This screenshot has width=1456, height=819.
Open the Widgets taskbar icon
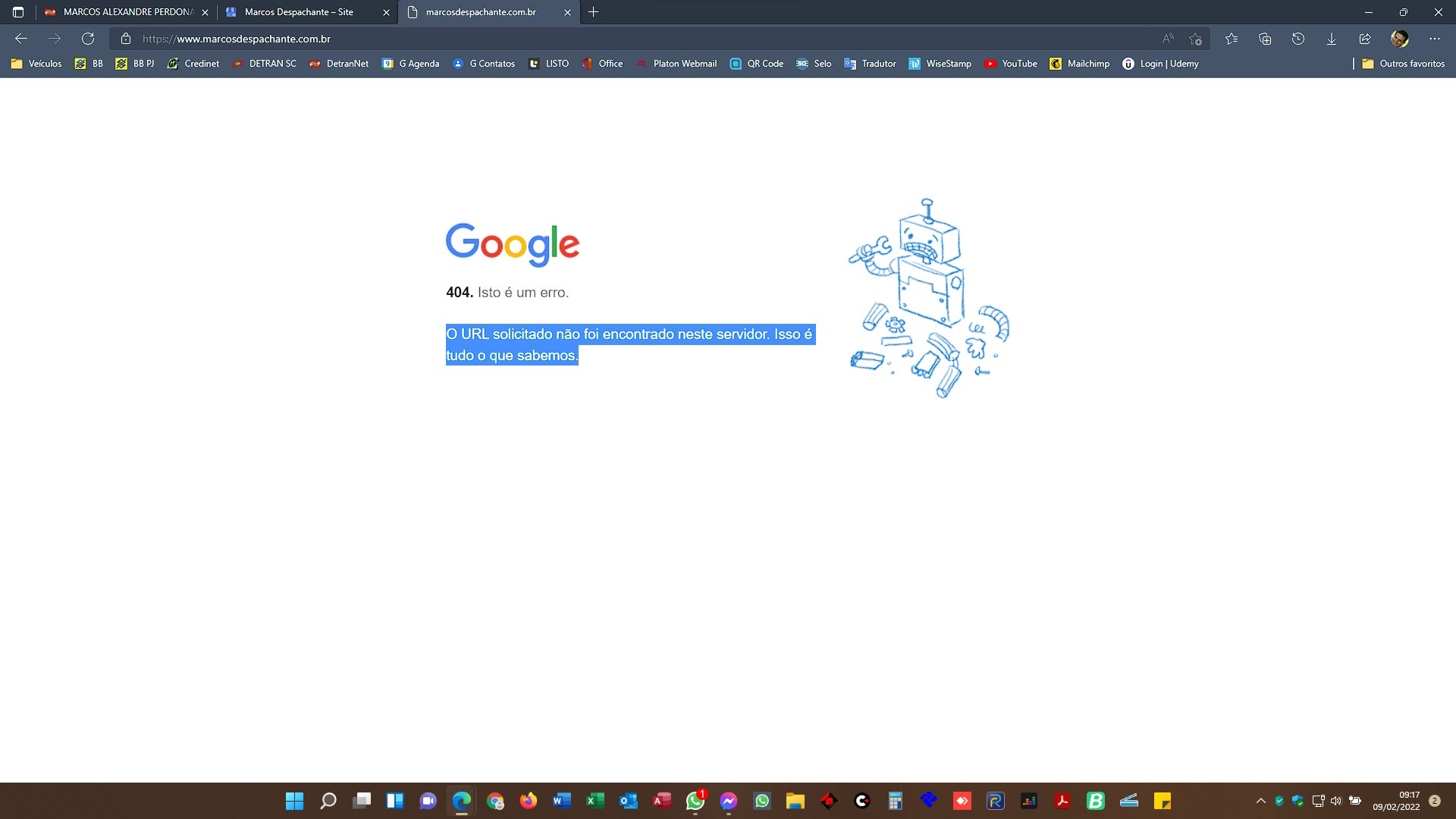point(395,801)
